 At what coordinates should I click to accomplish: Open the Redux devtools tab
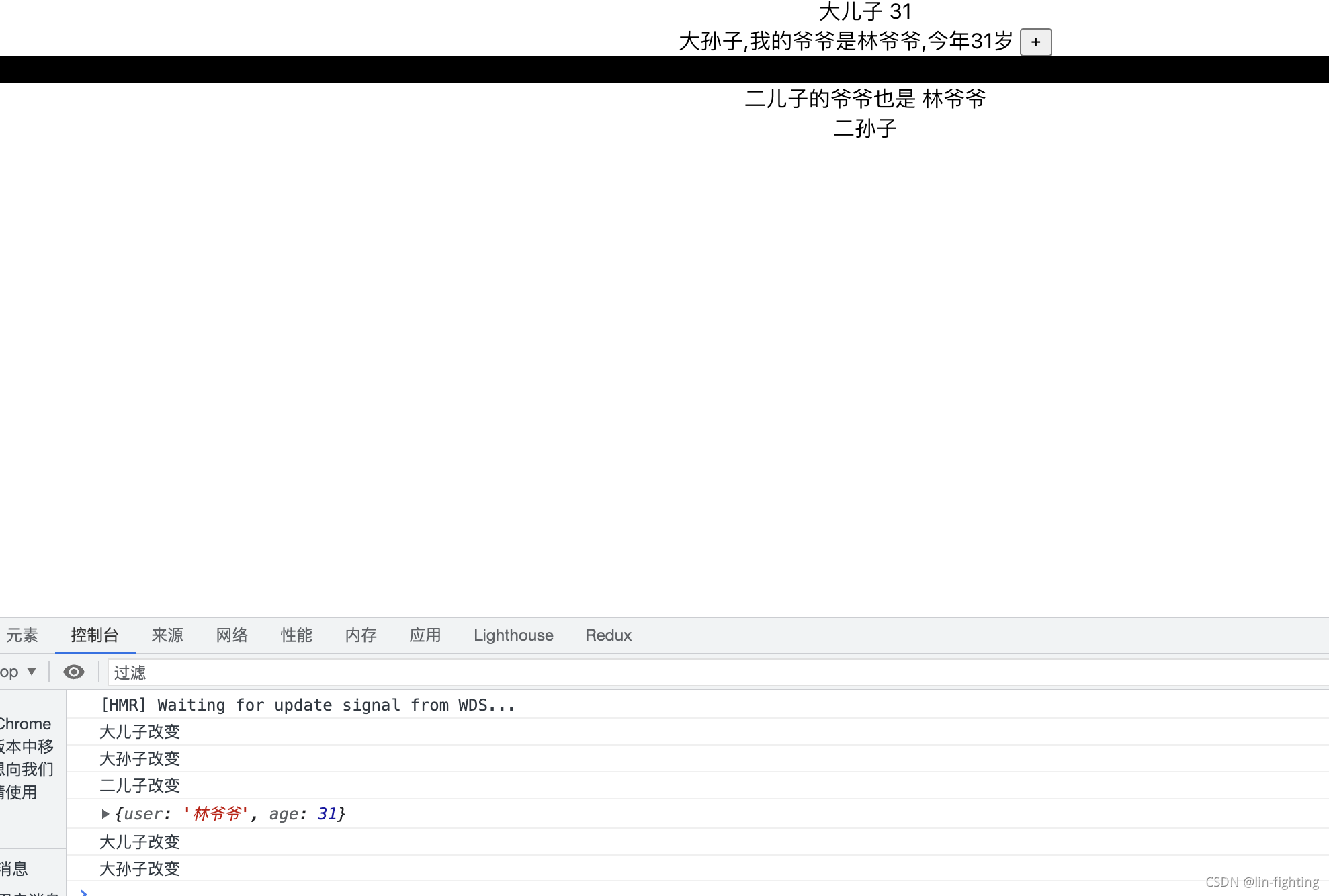(x=608, y=635)
